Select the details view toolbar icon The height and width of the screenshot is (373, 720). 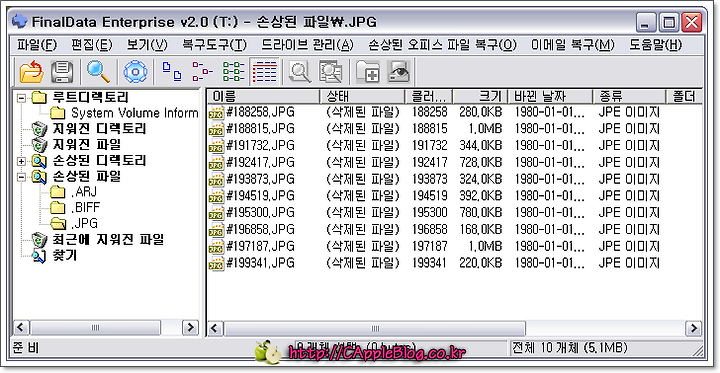point(265,72)
